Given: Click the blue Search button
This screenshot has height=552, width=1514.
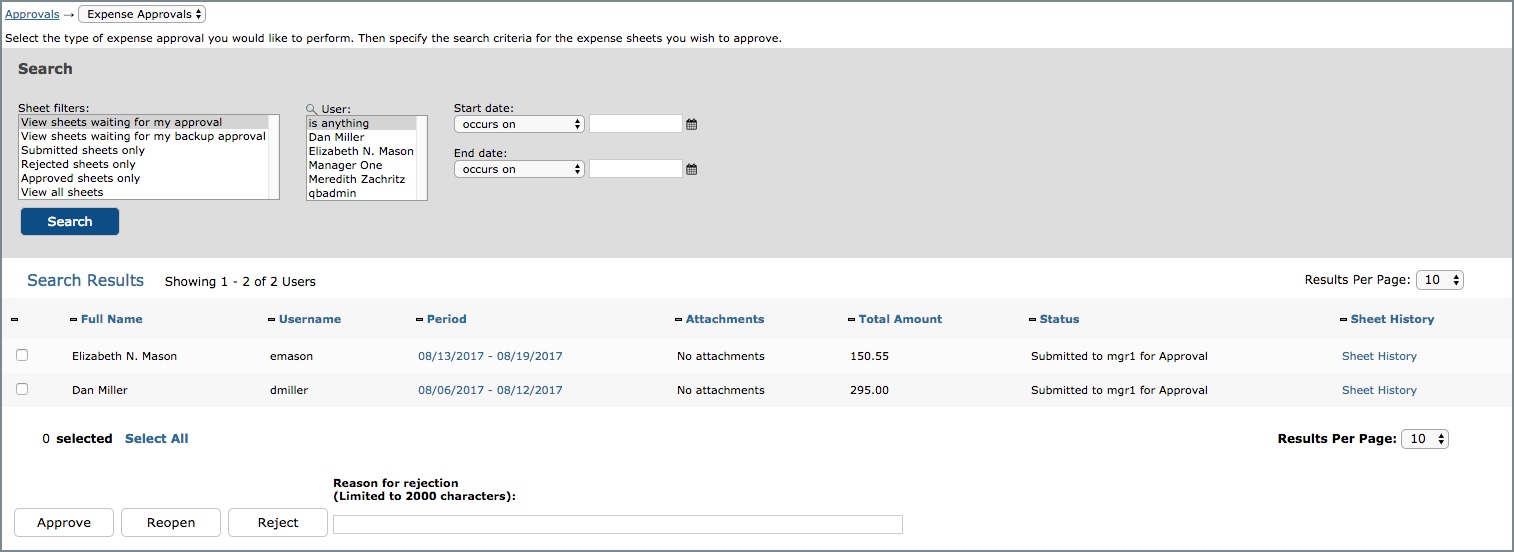Looking at the screenshot, I should click(70, 222).
